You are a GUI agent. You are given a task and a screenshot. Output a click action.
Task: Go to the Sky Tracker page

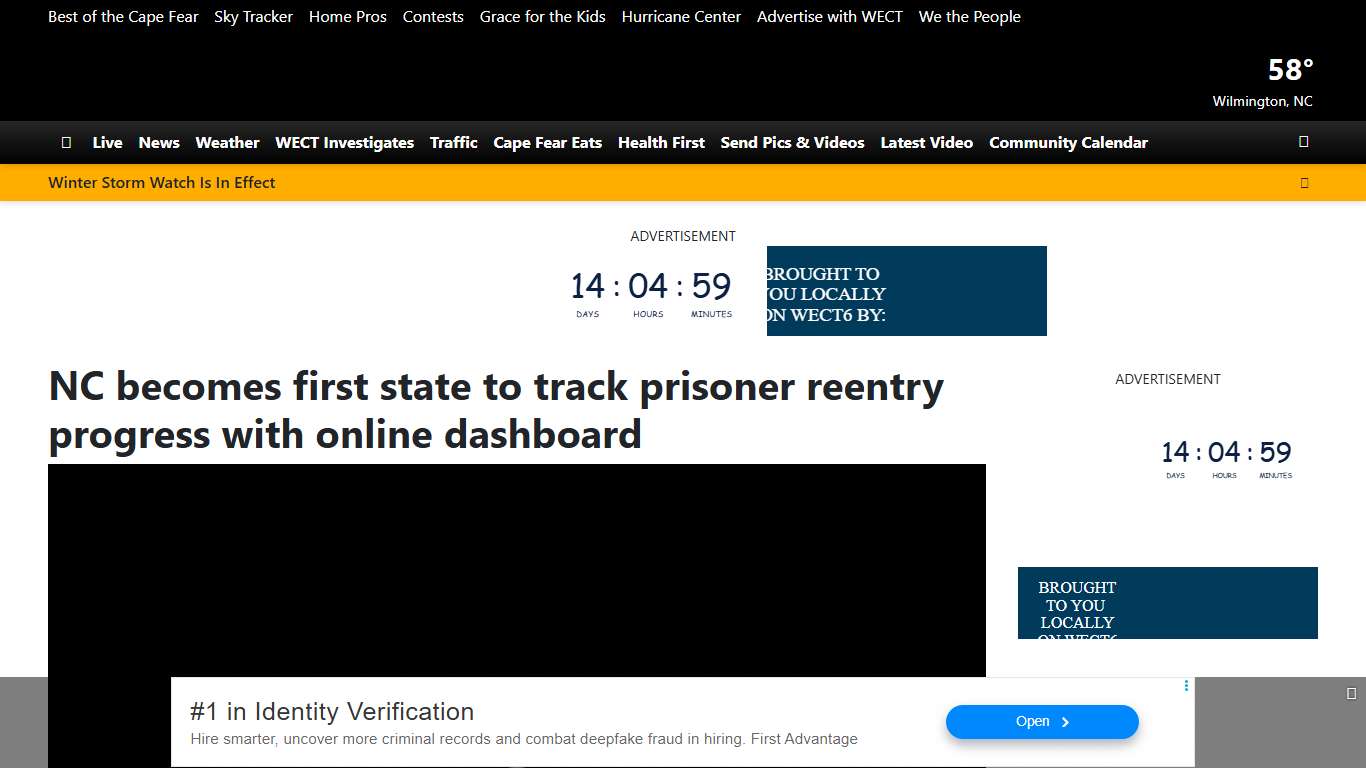[253, 16]
